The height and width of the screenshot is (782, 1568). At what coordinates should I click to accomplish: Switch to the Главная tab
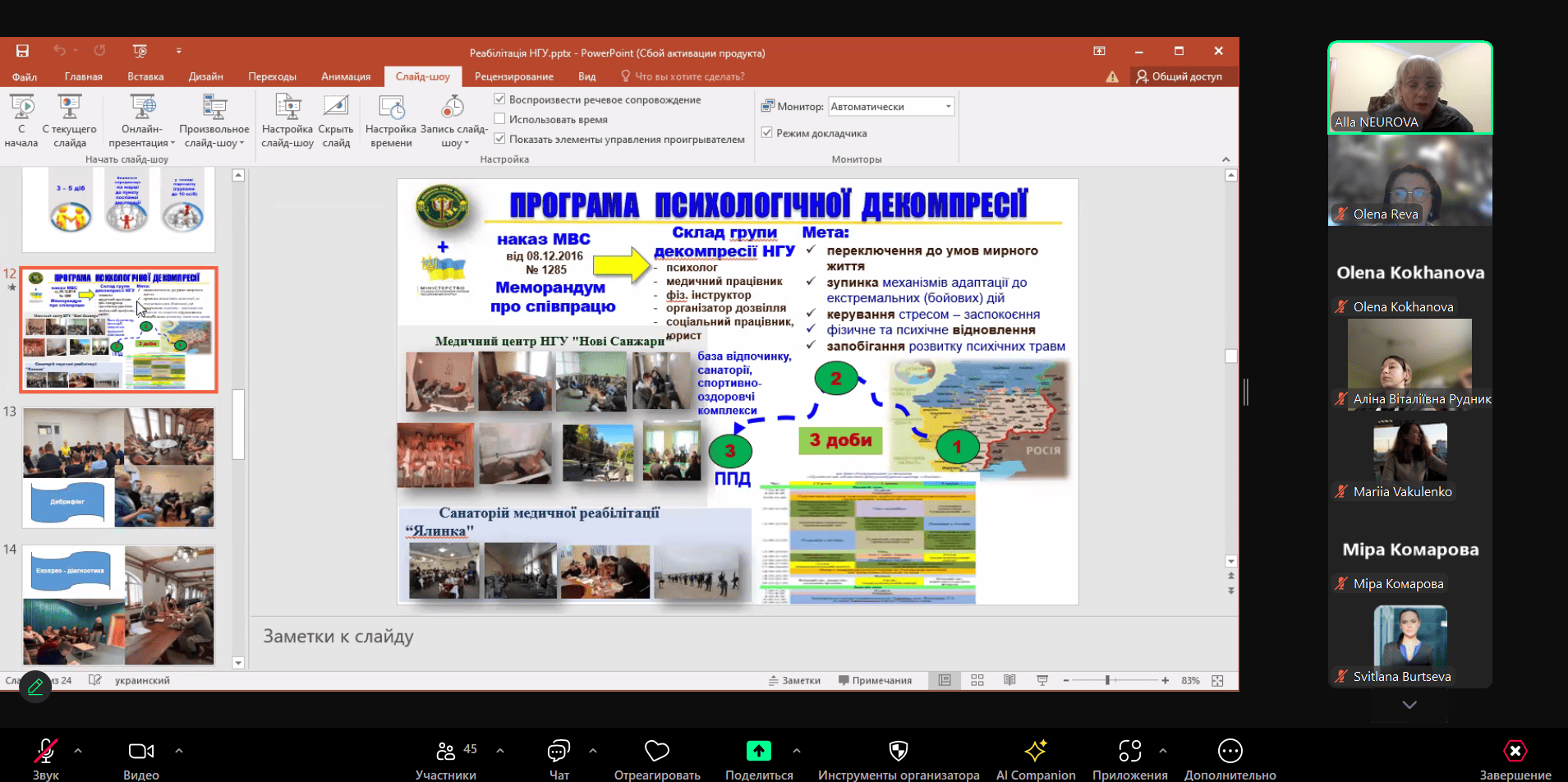point(84,76)
